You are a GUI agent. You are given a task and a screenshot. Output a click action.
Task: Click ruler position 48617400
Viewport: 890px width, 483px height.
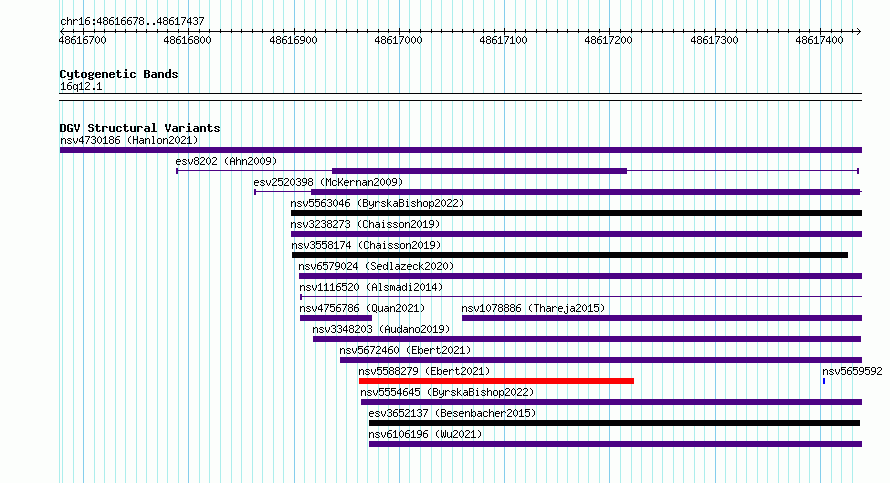click(x=820, y=40)
